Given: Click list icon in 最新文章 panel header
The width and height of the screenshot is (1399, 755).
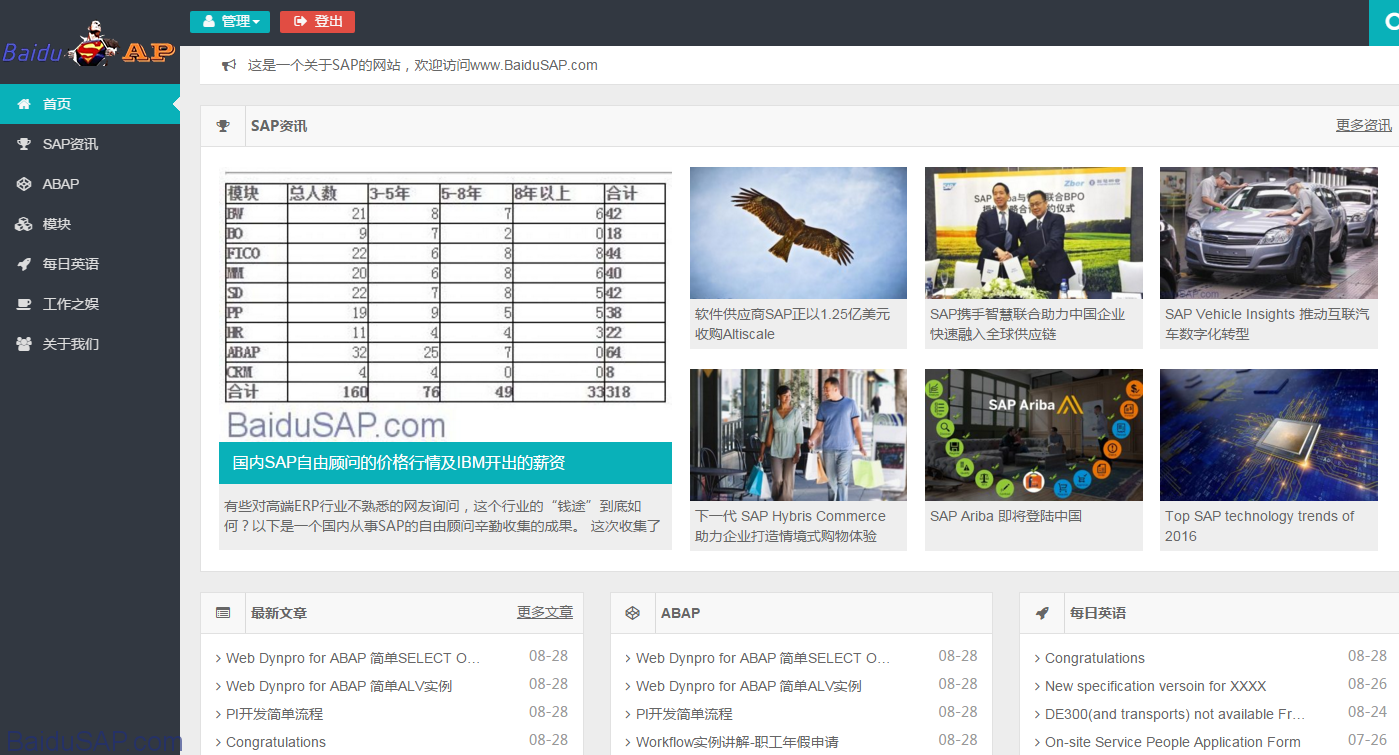Looking at the screenshot, I should click(223, 613).
